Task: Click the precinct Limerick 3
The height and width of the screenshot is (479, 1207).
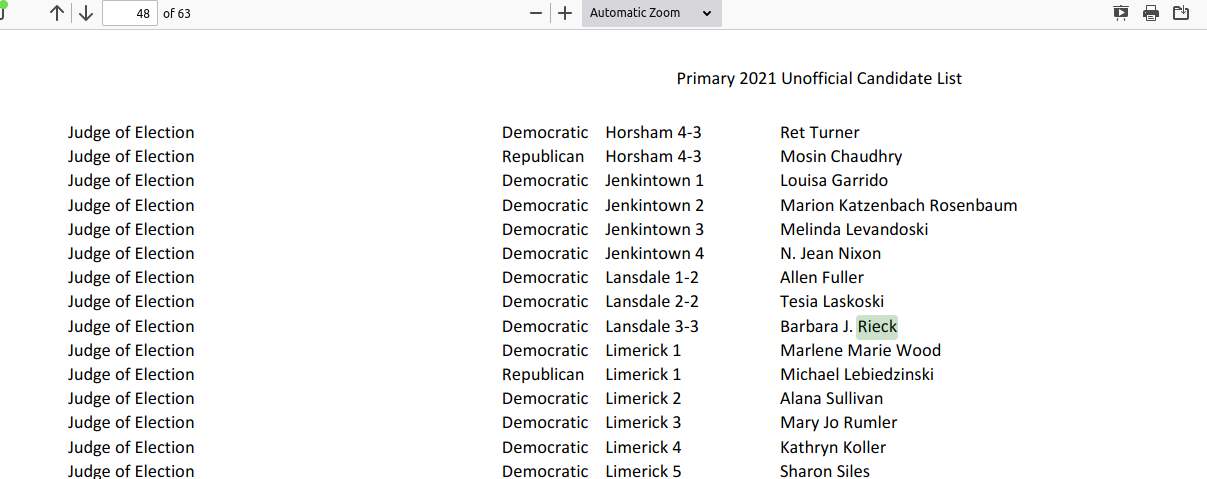Action: click(643, 423)
